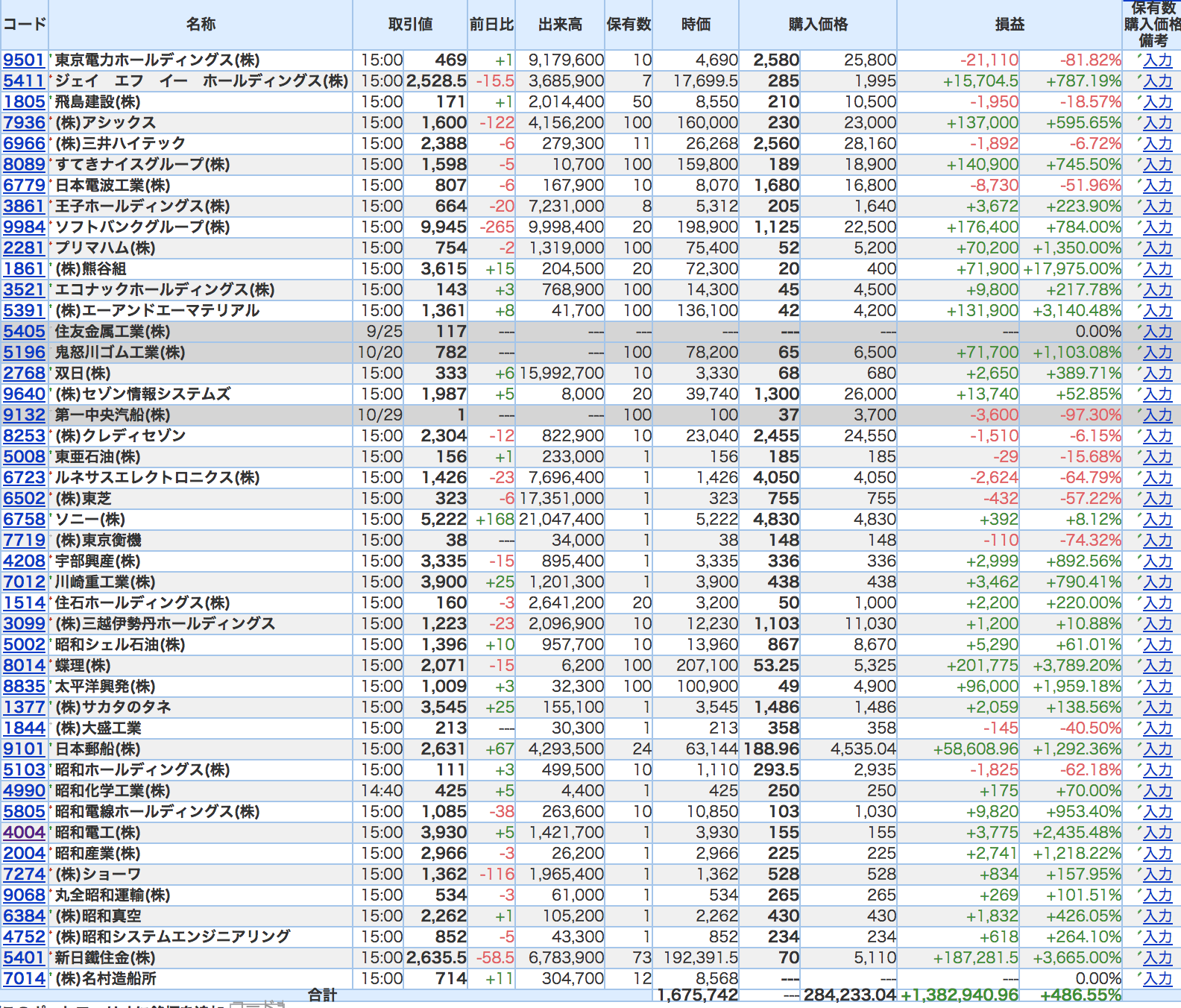Click the 名称 column header

tap(201, 25)
